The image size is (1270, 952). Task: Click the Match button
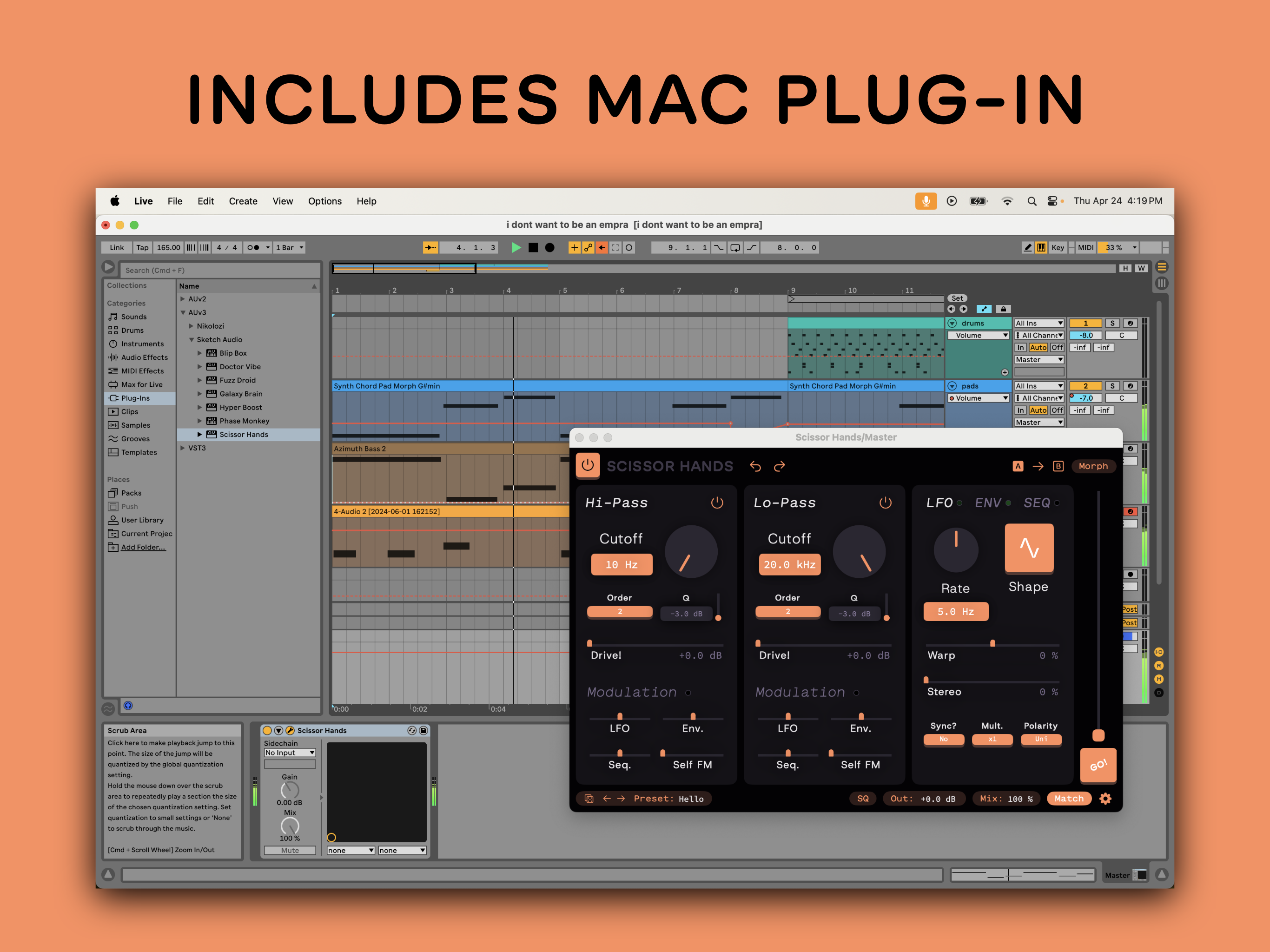[1068, 799]
